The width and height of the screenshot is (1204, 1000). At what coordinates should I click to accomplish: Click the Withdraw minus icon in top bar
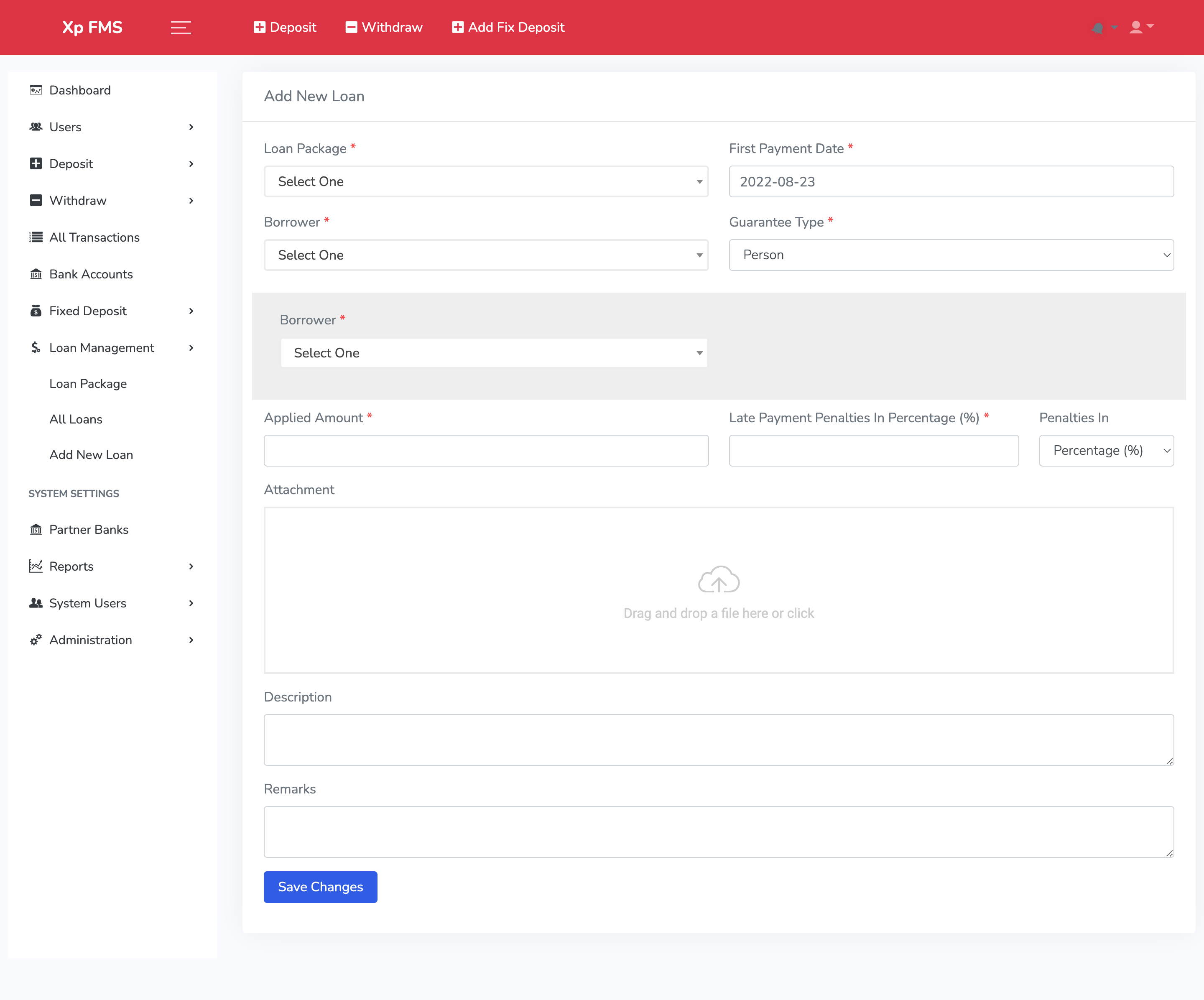click(352, 28)
